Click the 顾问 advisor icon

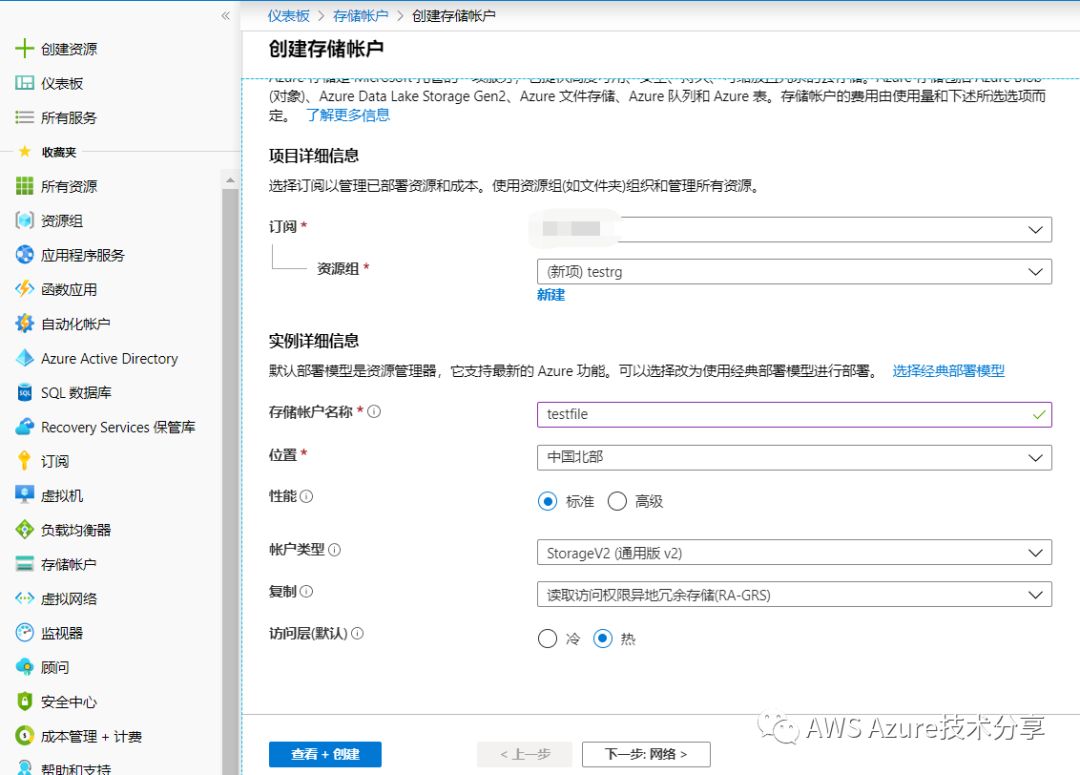24,667
